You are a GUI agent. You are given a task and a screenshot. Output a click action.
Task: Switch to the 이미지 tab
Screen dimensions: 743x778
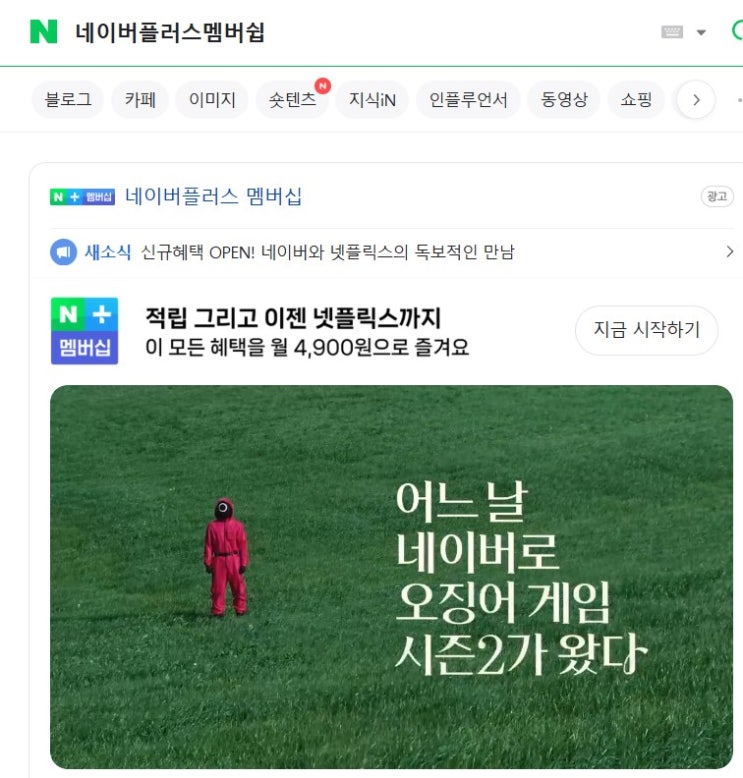pos(212,100)
